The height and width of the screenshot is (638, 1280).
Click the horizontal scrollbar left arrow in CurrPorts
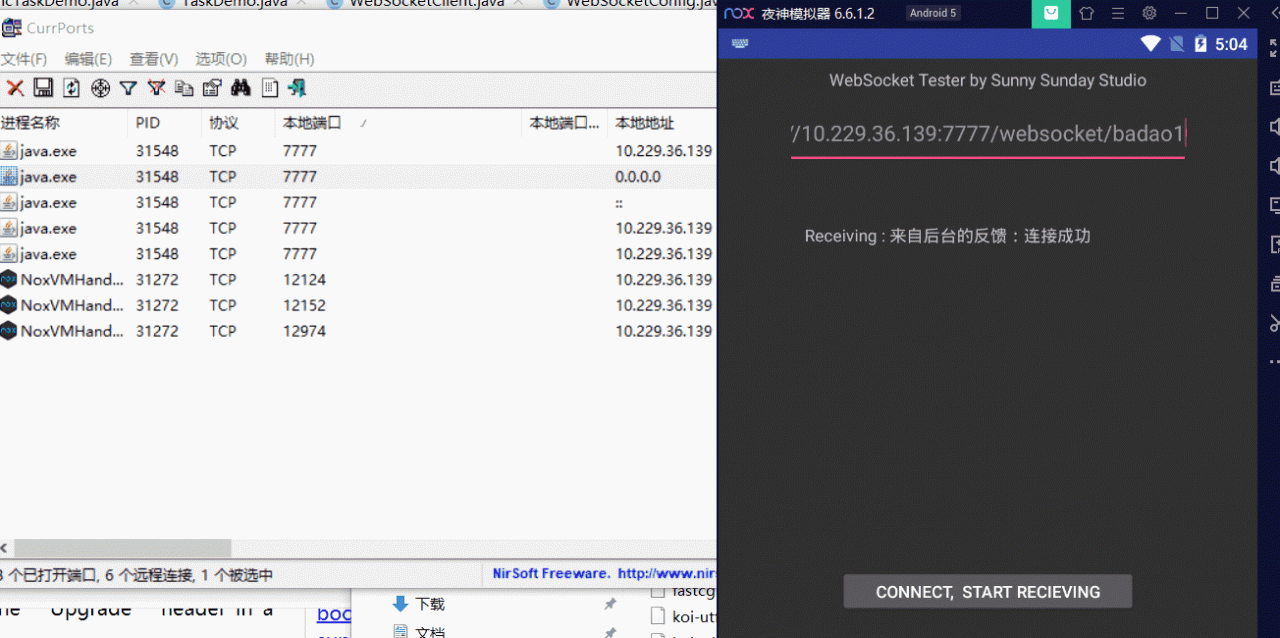tap(5, 548)
